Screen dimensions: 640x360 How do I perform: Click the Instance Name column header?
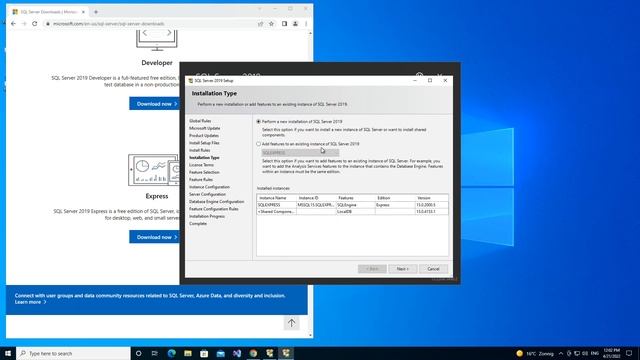[x=276, y=198]
